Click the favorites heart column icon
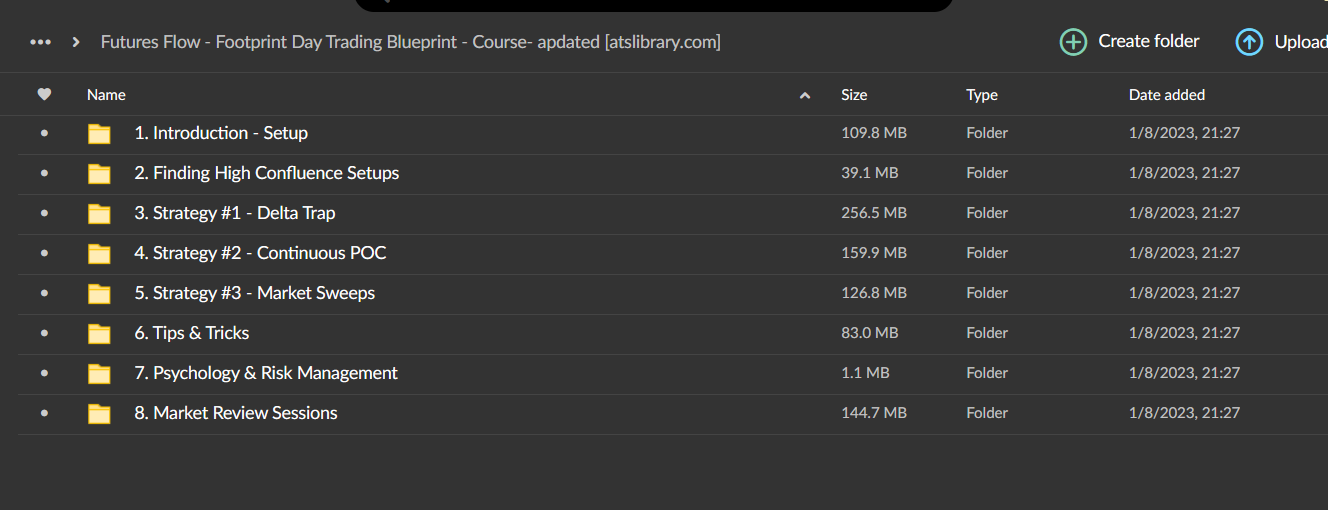The height and width of the screenshot is (510, 1328). (x=44, y=95)
